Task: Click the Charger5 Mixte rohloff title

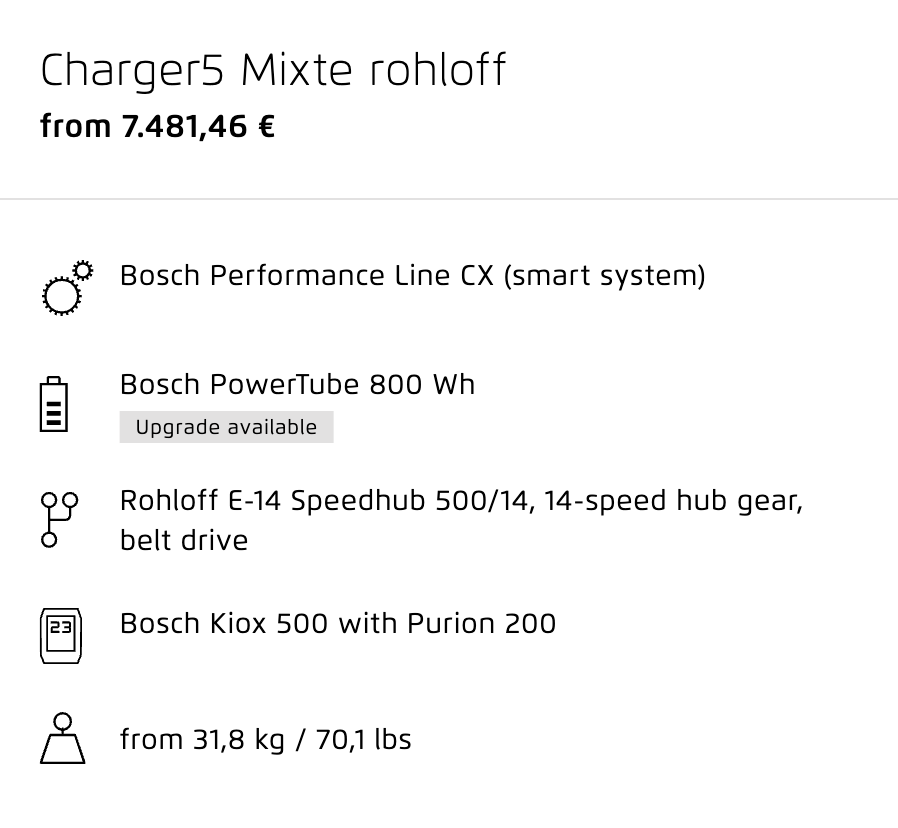Action: 273,70
